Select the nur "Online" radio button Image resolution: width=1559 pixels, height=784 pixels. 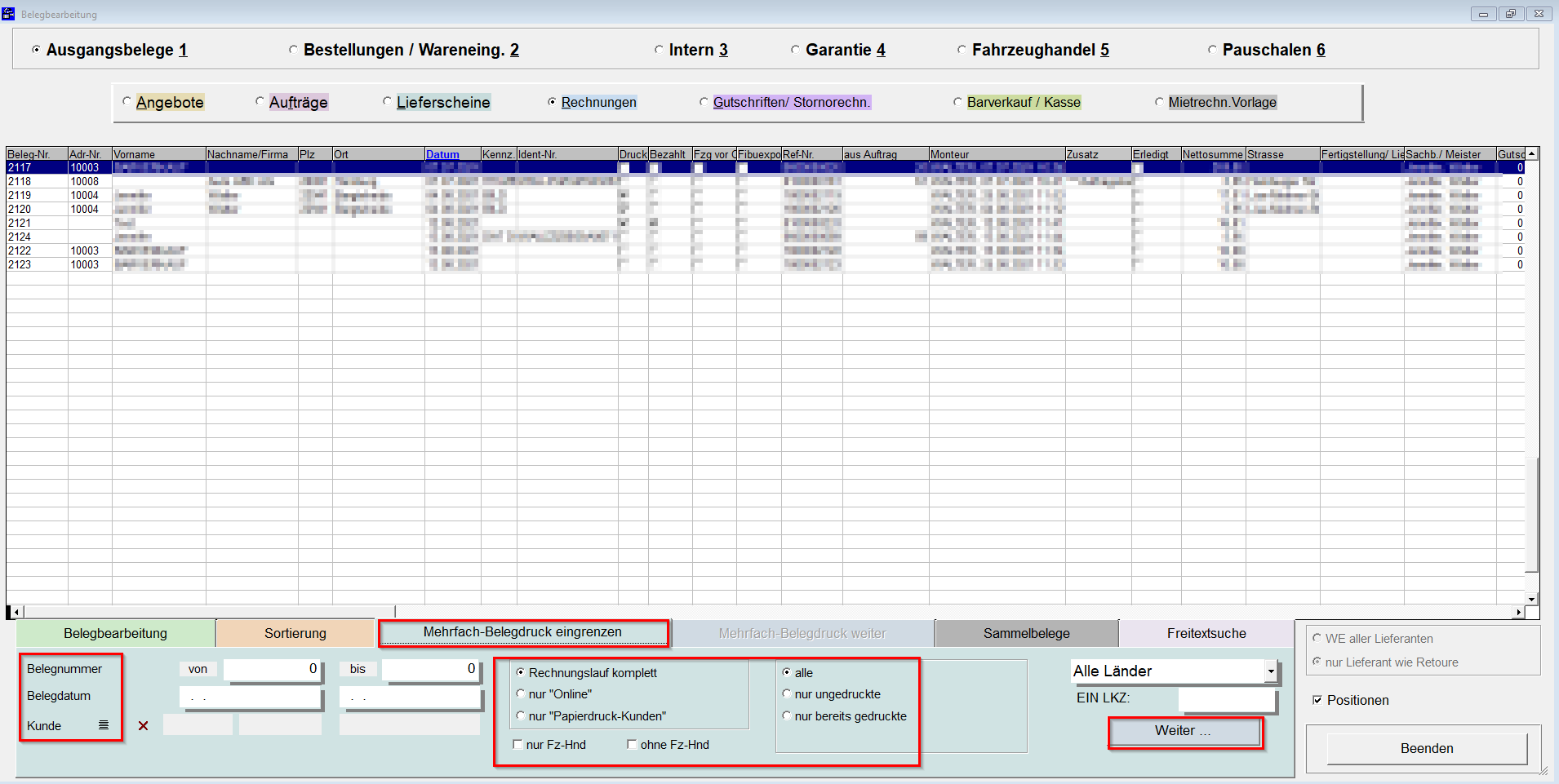pyautogui.click(x=521, y=693)
